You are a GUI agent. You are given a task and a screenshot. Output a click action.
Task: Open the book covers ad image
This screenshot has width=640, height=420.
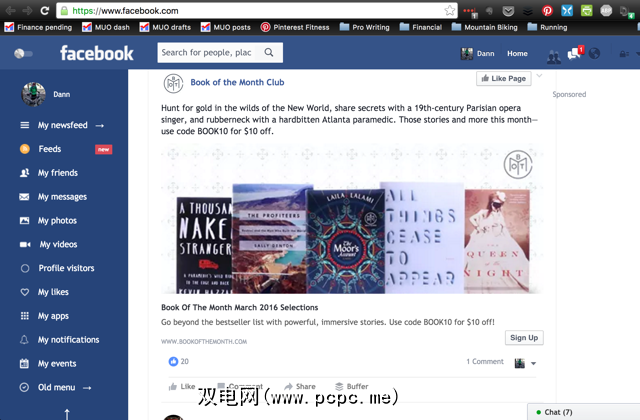coord(352,219)
